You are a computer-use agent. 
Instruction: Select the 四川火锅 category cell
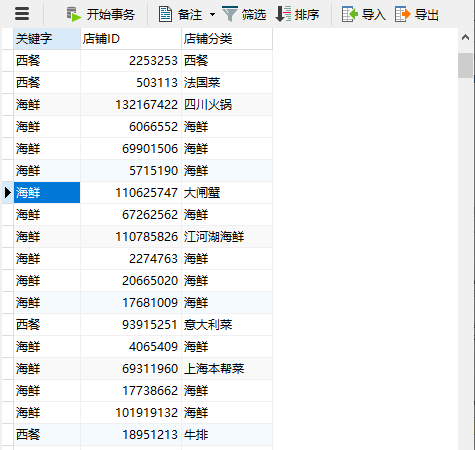[227, 105]
